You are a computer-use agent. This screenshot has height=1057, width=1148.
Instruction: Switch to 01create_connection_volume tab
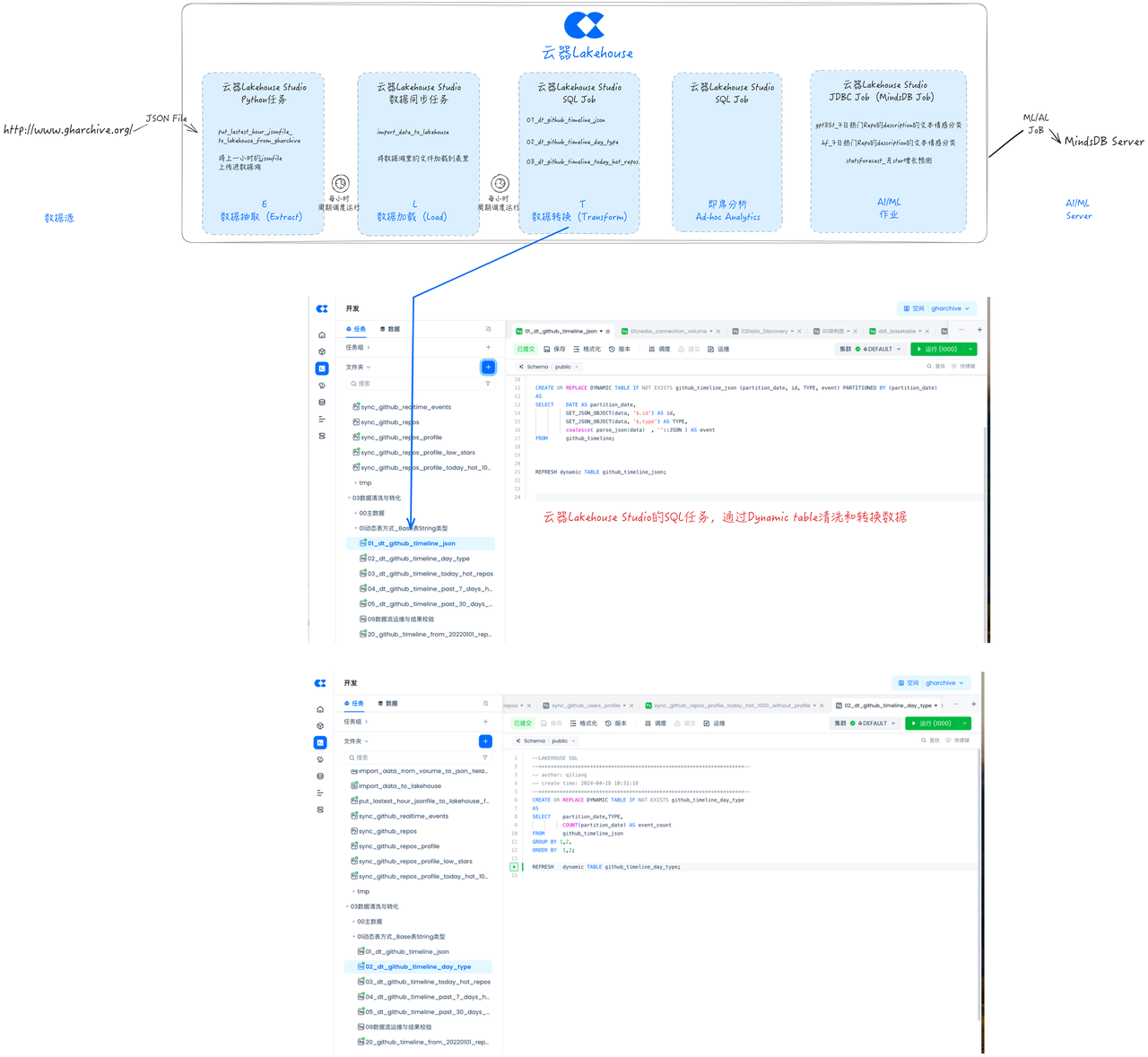coord(667,332)
